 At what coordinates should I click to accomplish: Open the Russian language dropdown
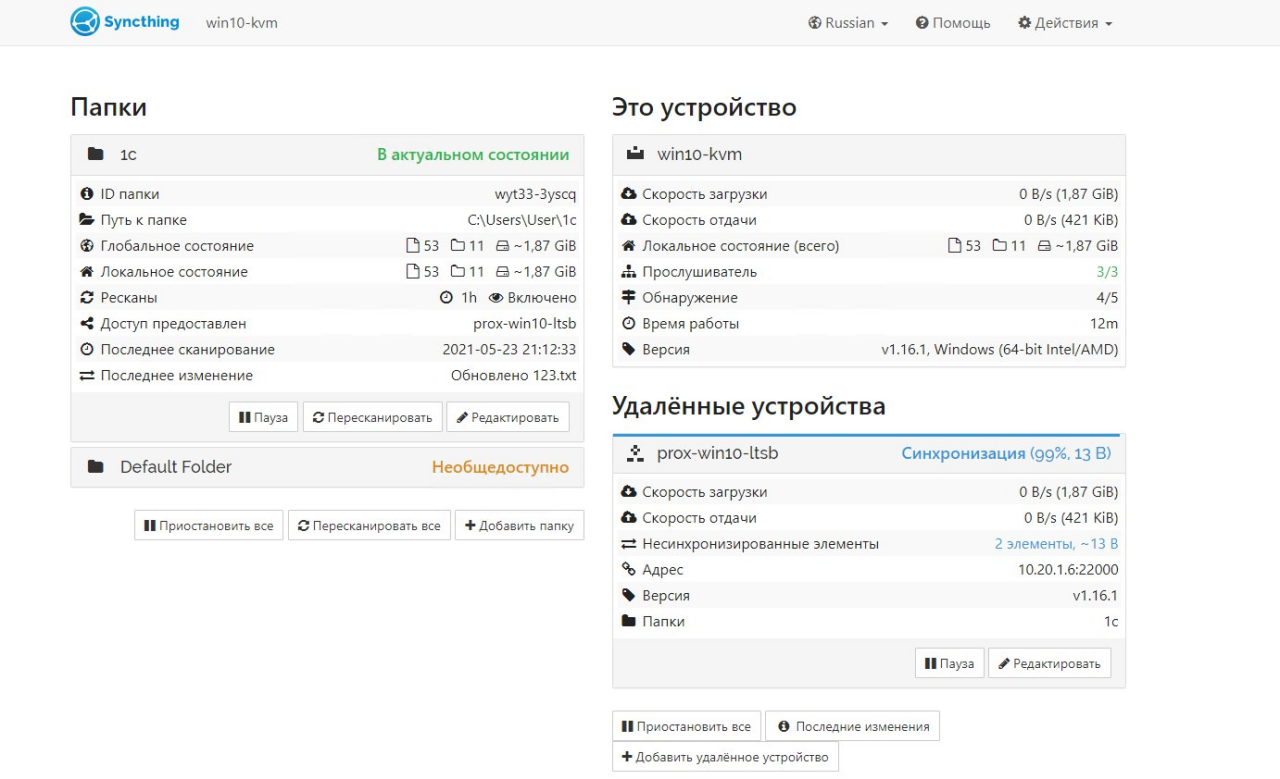tap(848, 23)
